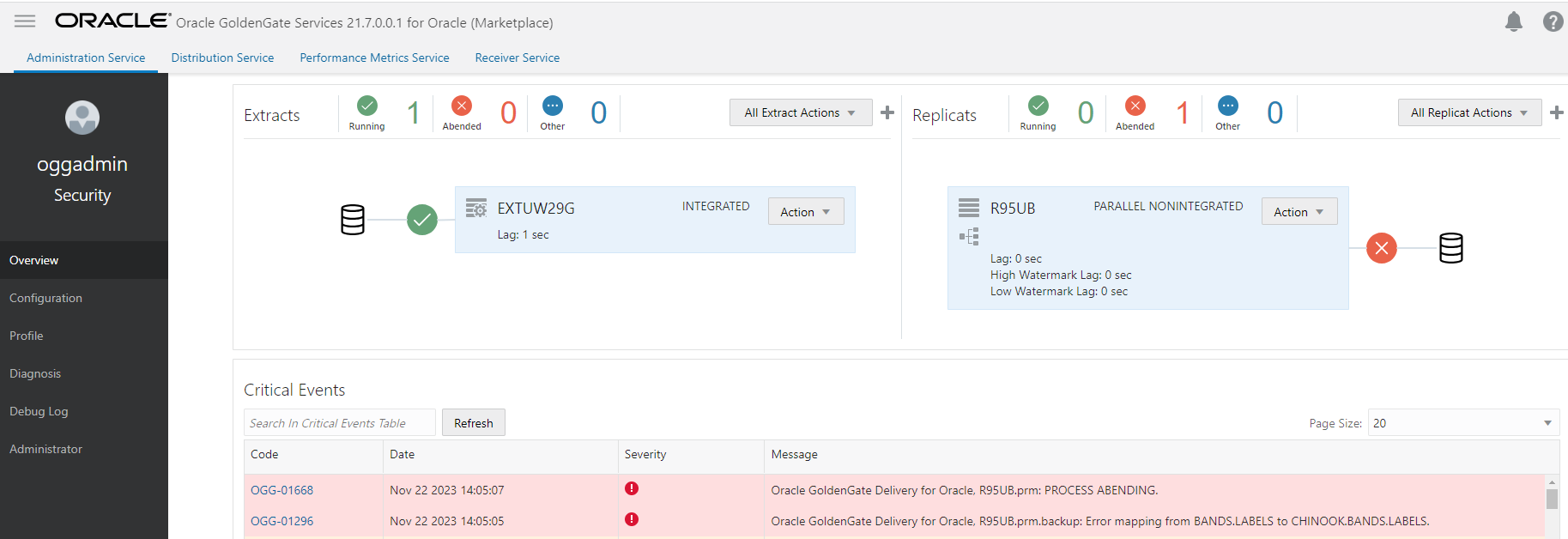This screenshot has width=1568, height=539.
Task: Click the extract source database icon
Action: coord(353,220)
